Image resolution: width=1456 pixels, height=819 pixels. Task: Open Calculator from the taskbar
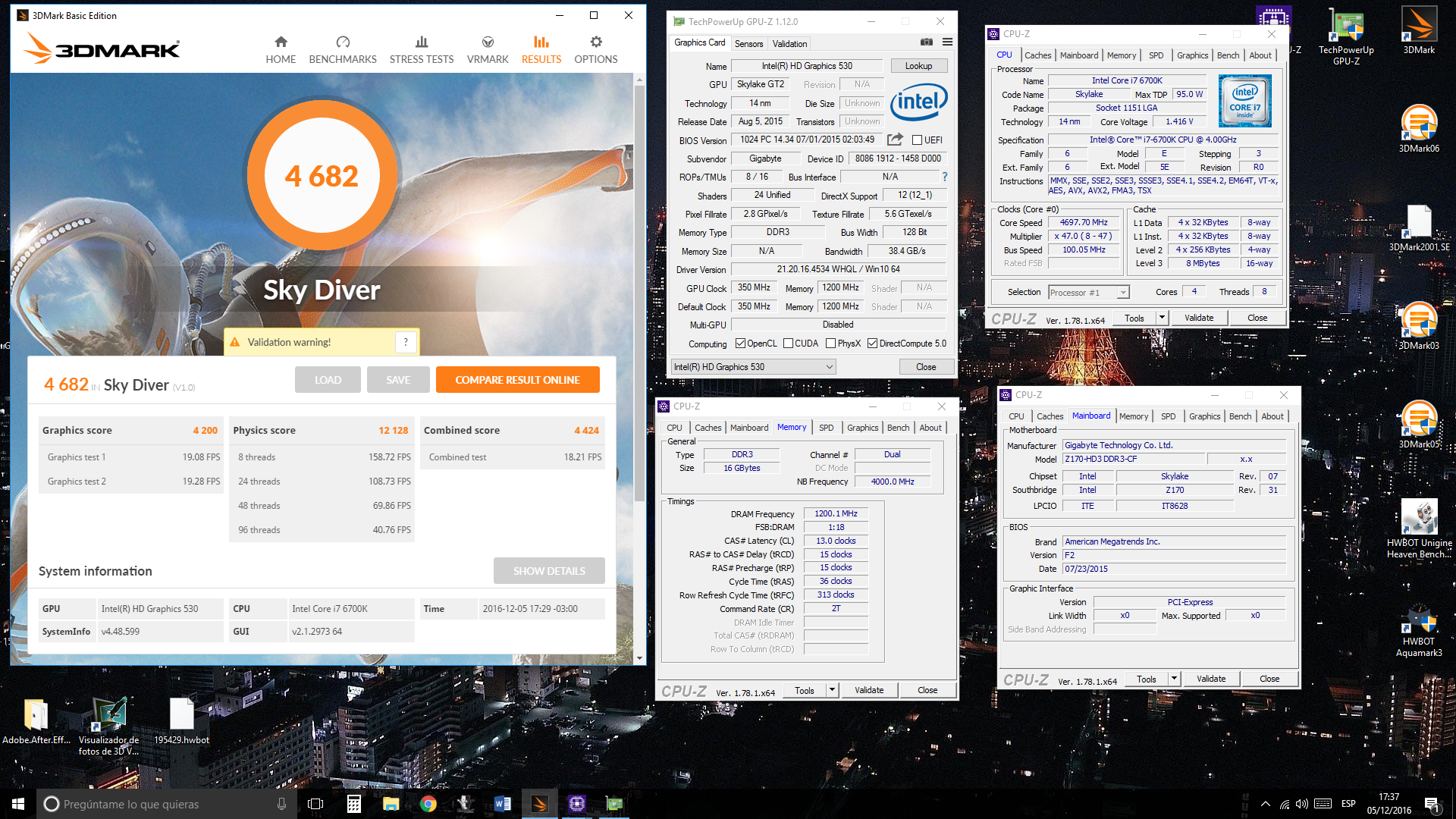354,804
